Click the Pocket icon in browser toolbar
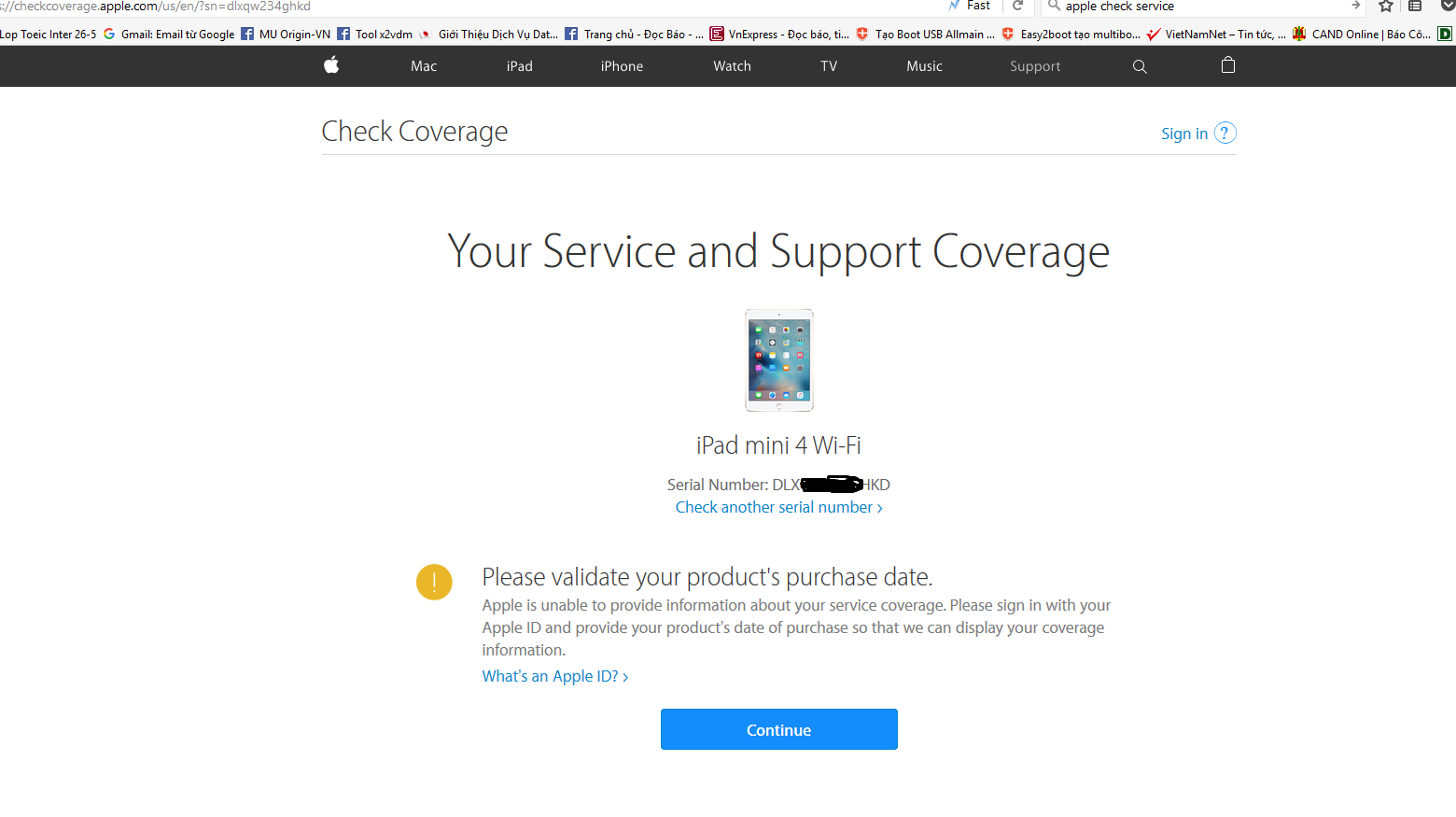The image size is (1456, 817). pyautogui.click(x=1448, y=6)
